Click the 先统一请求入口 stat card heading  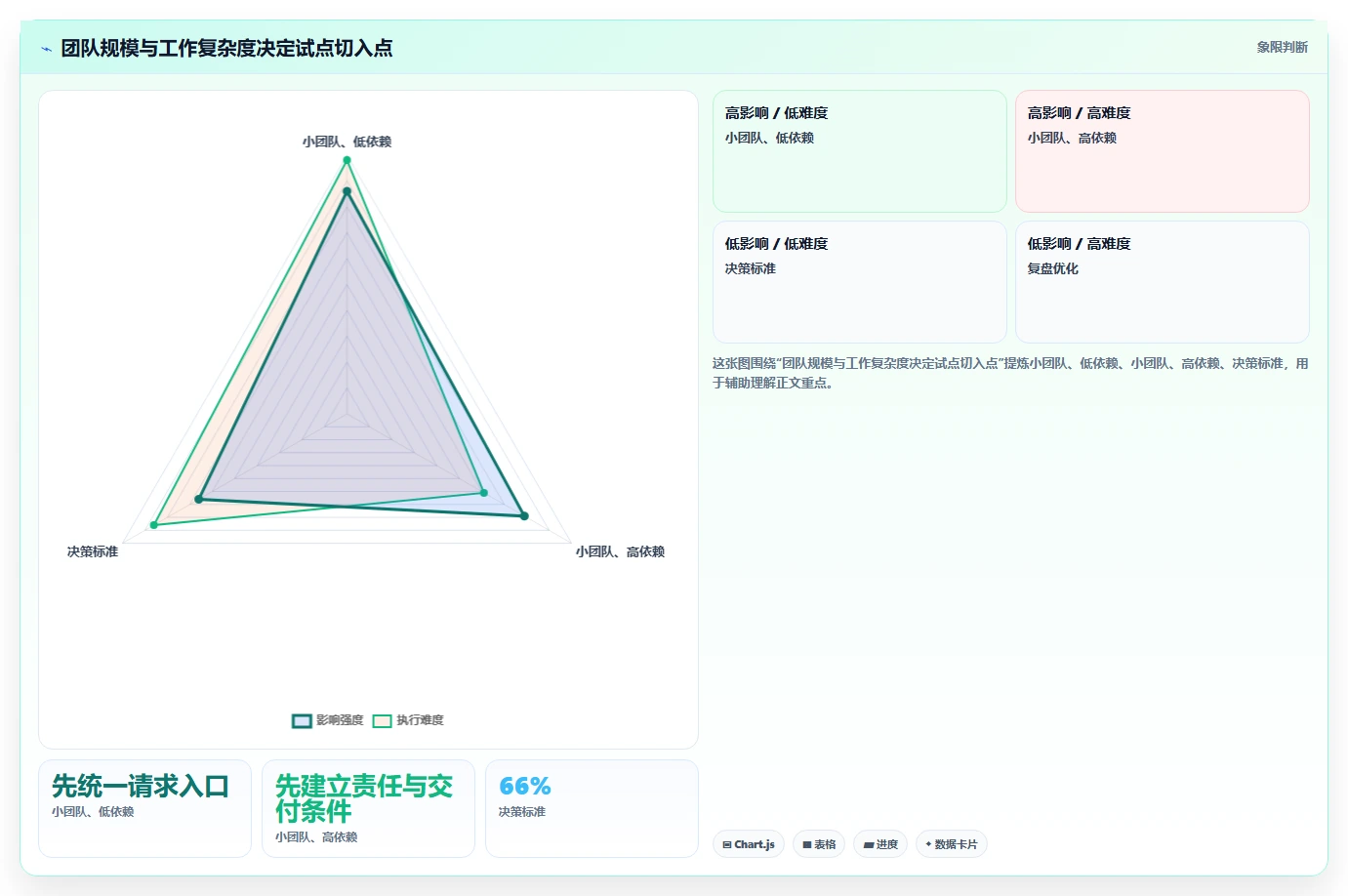tap(141, 786)
